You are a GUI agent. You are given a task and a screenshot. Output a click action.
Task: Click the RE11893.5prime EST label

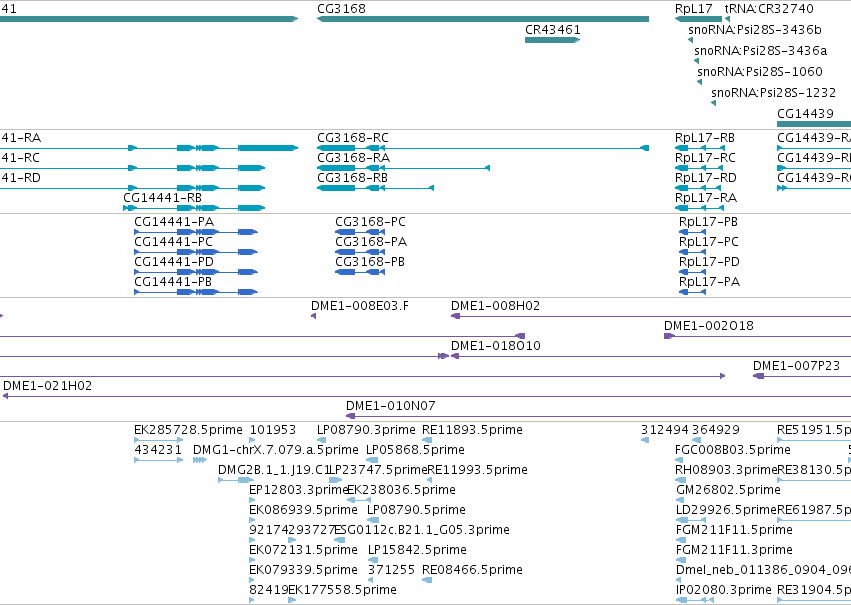coord(472,430)
